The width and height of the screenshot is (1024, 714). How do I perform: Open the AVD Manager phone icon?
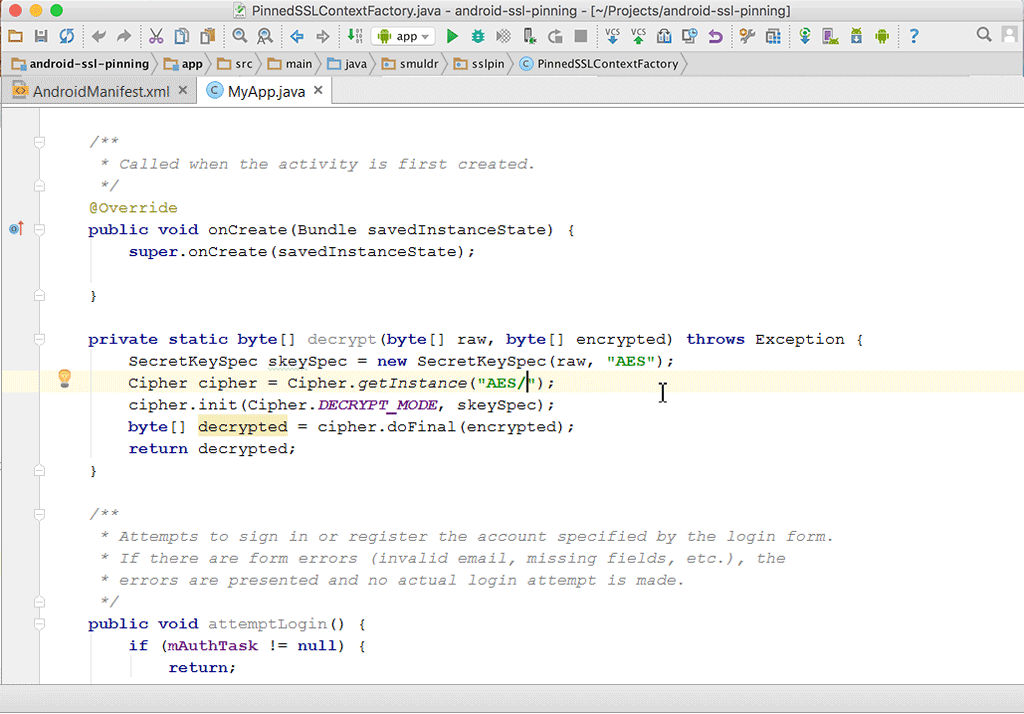[x=830, y=37]
